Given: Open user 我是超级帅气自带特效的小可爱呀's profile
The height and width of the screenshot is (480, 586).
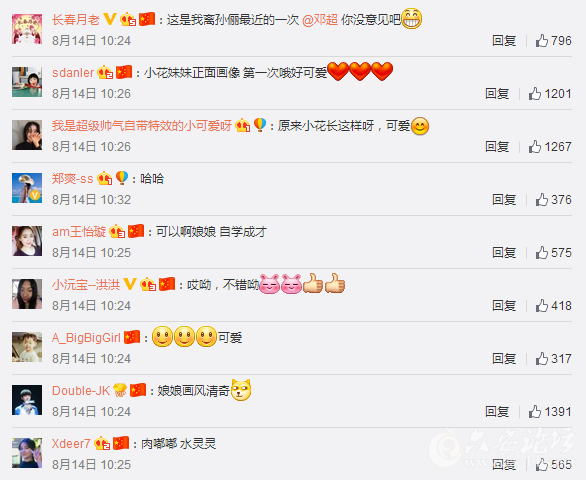Looking at the screenshot, I should pos(142,126).
